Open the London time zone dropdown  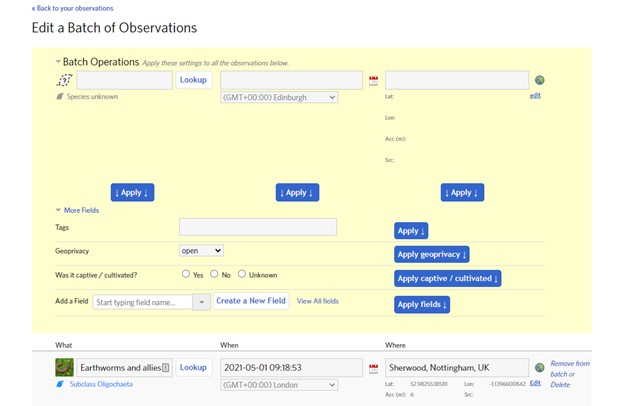279,385
